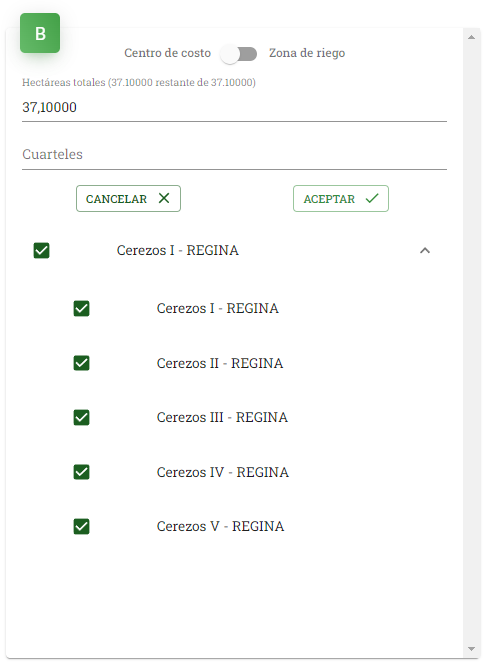Open the Cuarteles selection field
The image size is (489, 664).
[x=234, y=155]
